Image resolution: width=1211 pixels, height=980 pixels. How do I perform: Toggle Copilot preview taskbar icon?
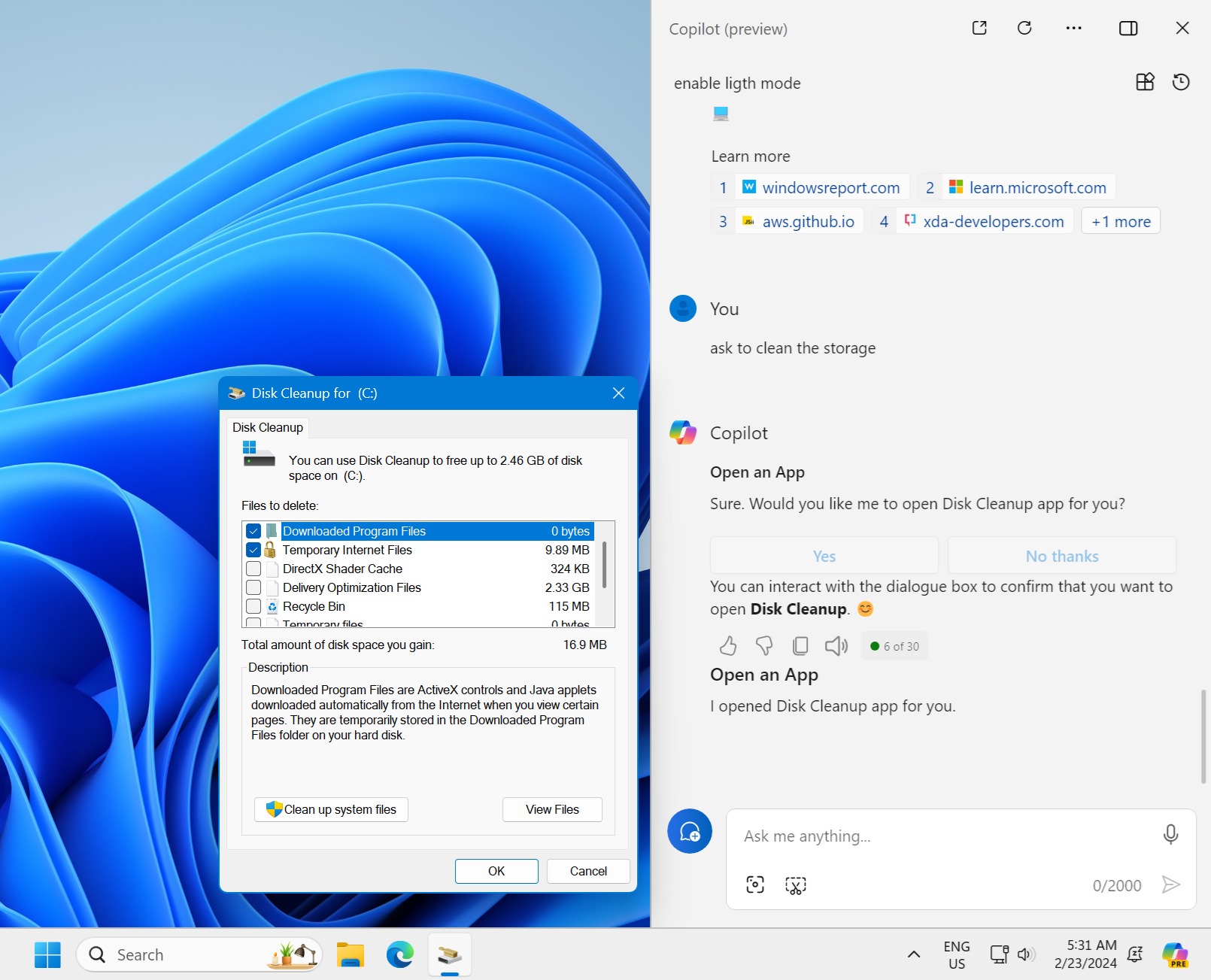(1175, 954)
